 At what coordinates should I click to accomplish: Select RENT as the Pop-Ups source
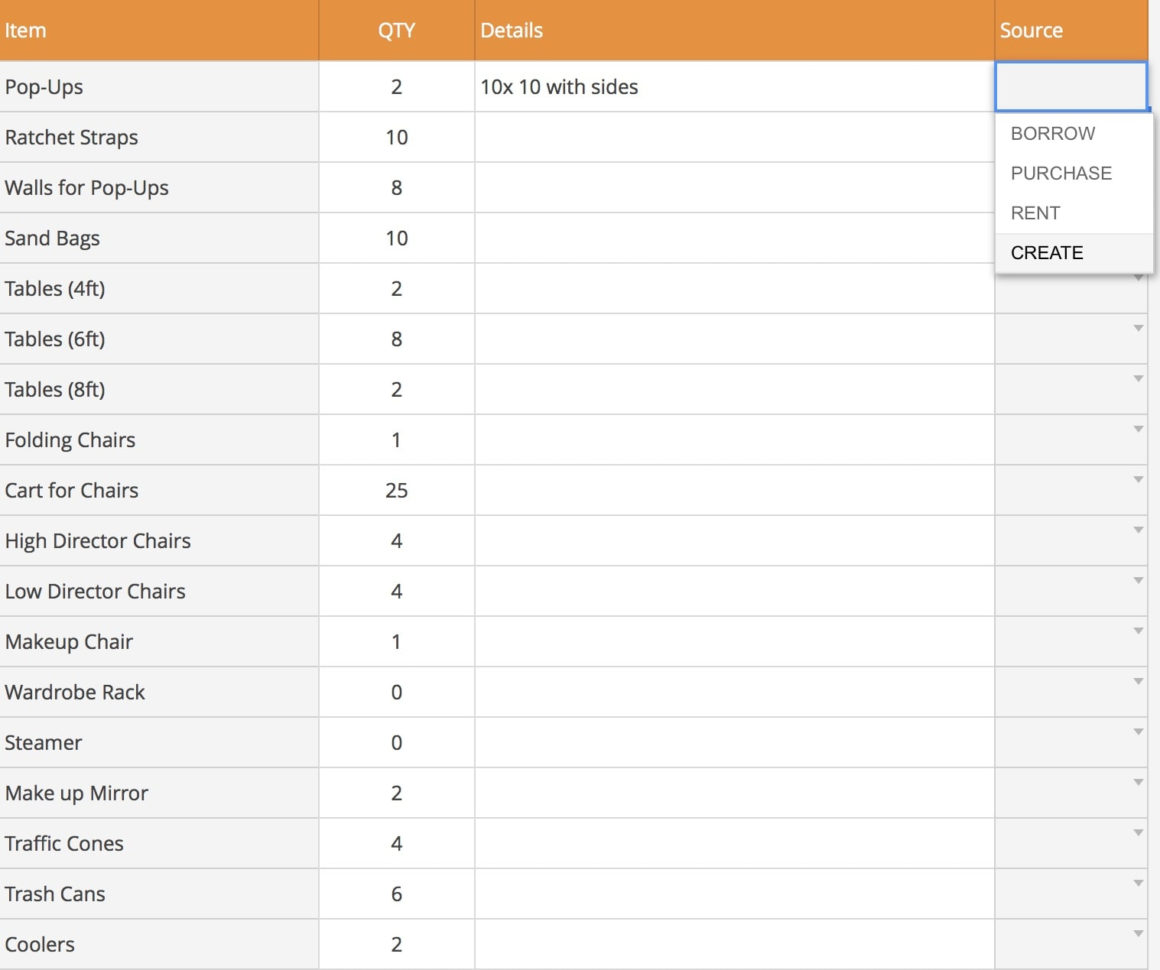[1036, 213]
